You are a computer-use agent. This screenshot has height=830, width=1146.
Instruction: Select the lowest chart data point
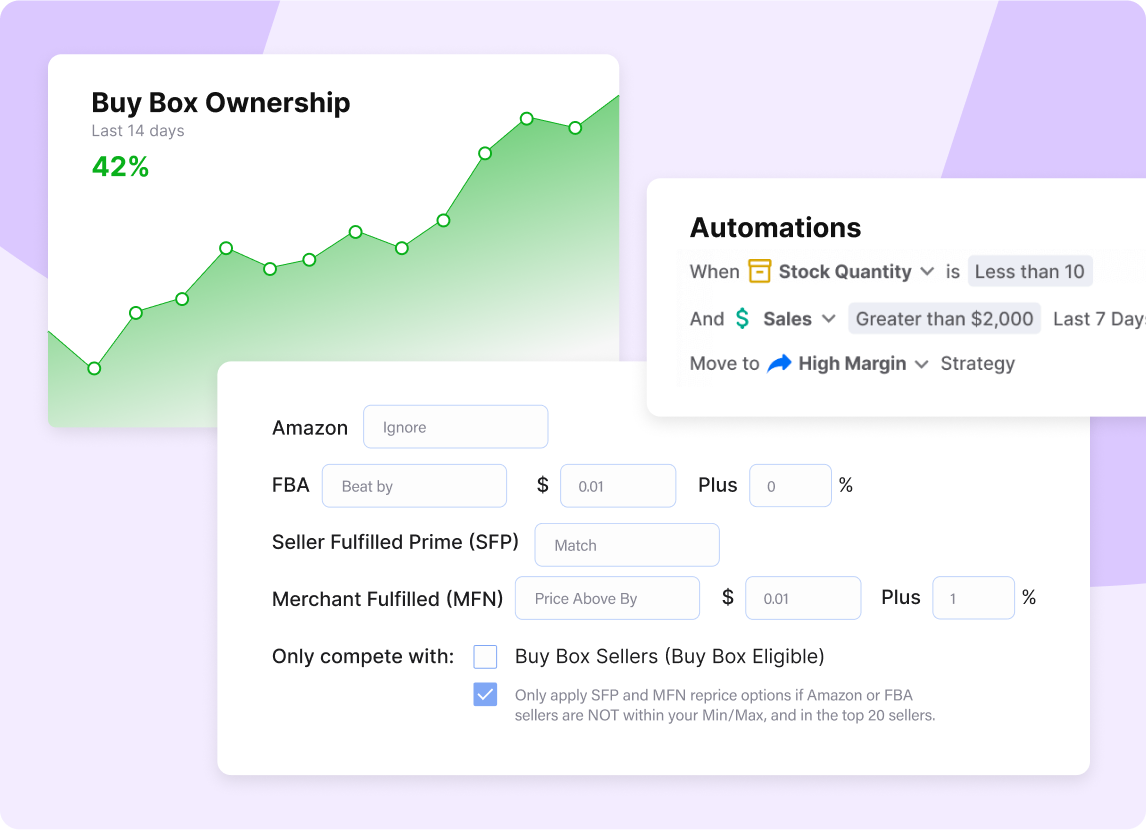(94, 368)
